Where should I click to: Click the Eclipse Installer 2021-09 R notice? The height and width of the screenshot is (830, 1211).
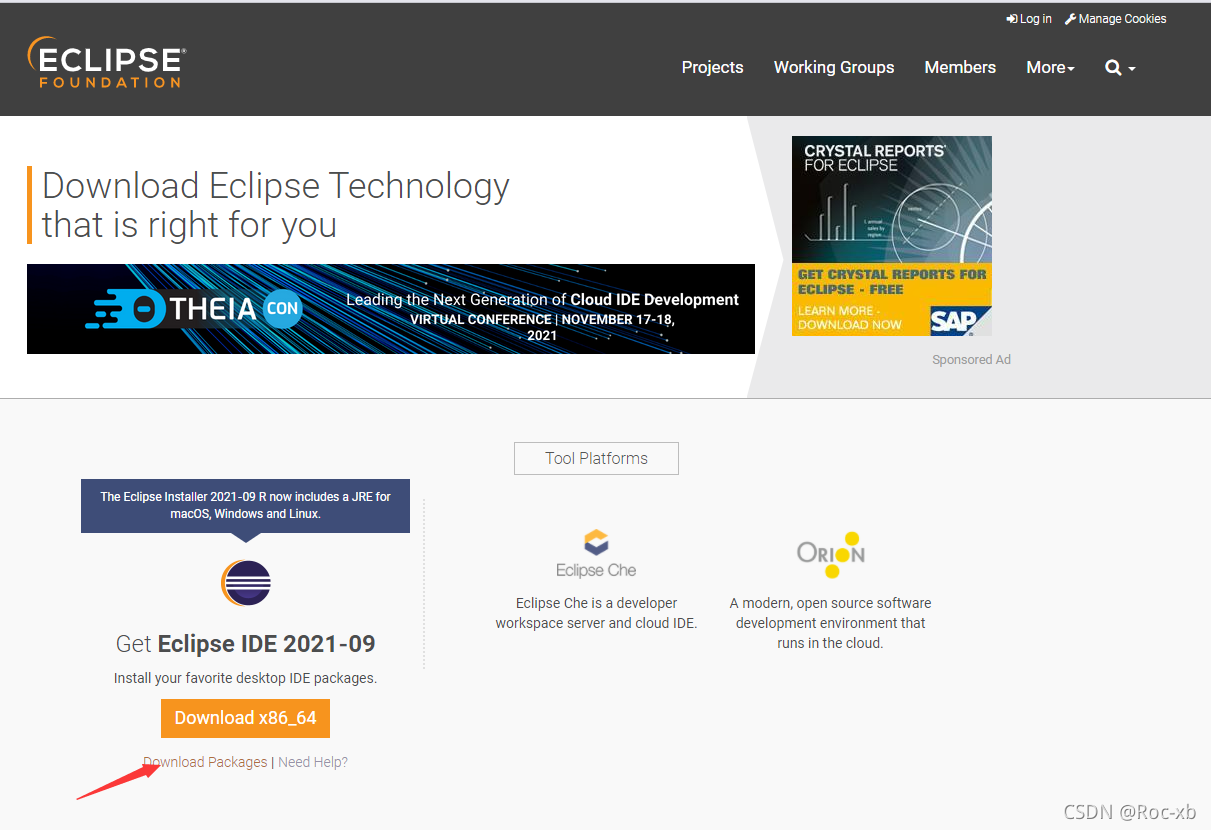click(245, 505)
